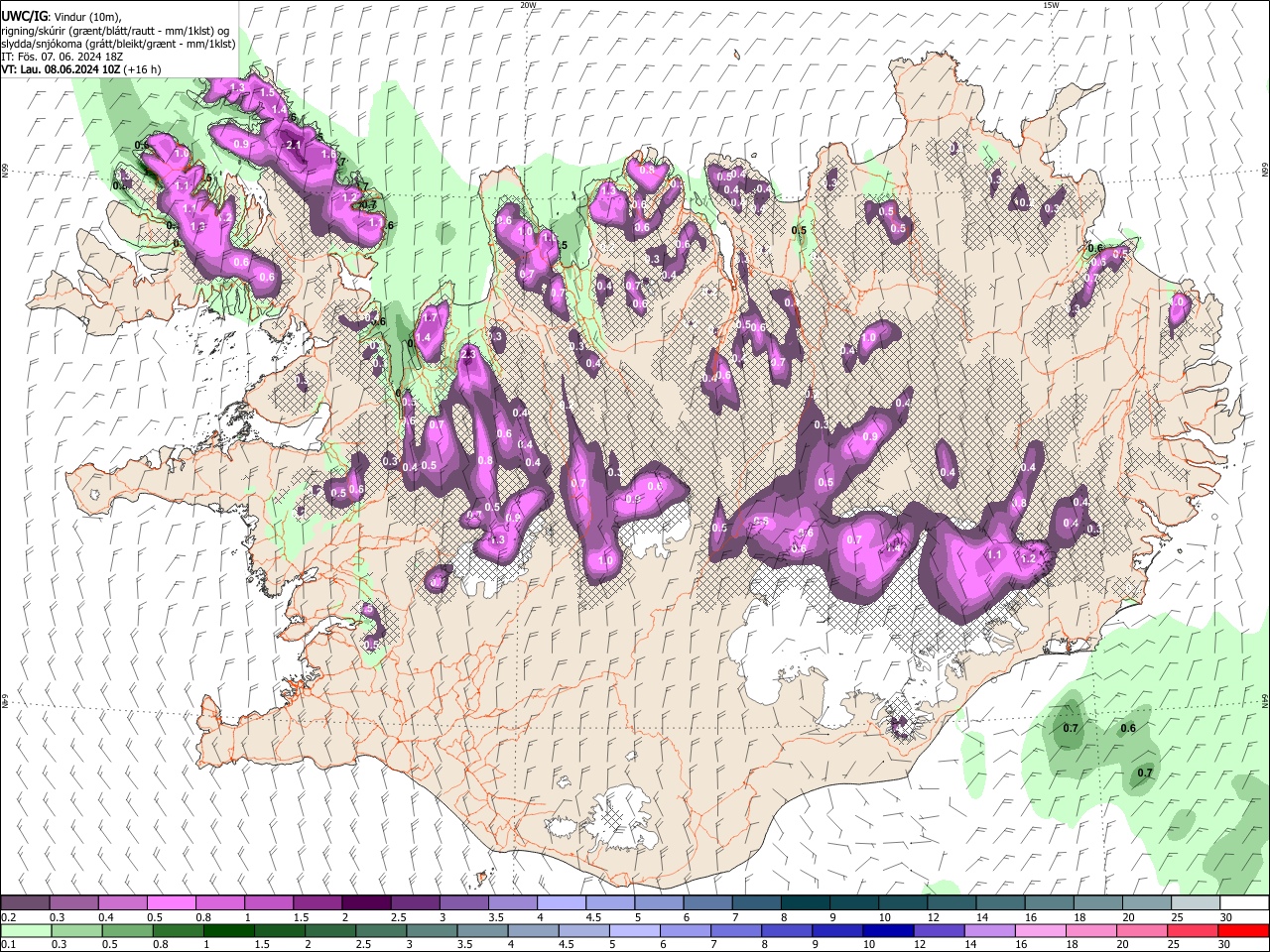This screenshot has height=952, width=1270.
Task: Click the bright red 30 swatch in the lower legend
Action: coord(1243,931)
